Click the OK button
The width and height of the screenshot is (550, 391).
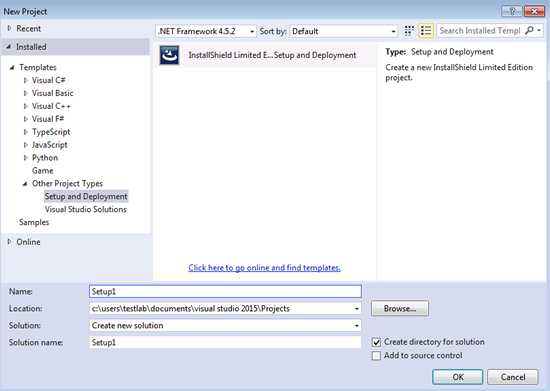click(458, 377)
